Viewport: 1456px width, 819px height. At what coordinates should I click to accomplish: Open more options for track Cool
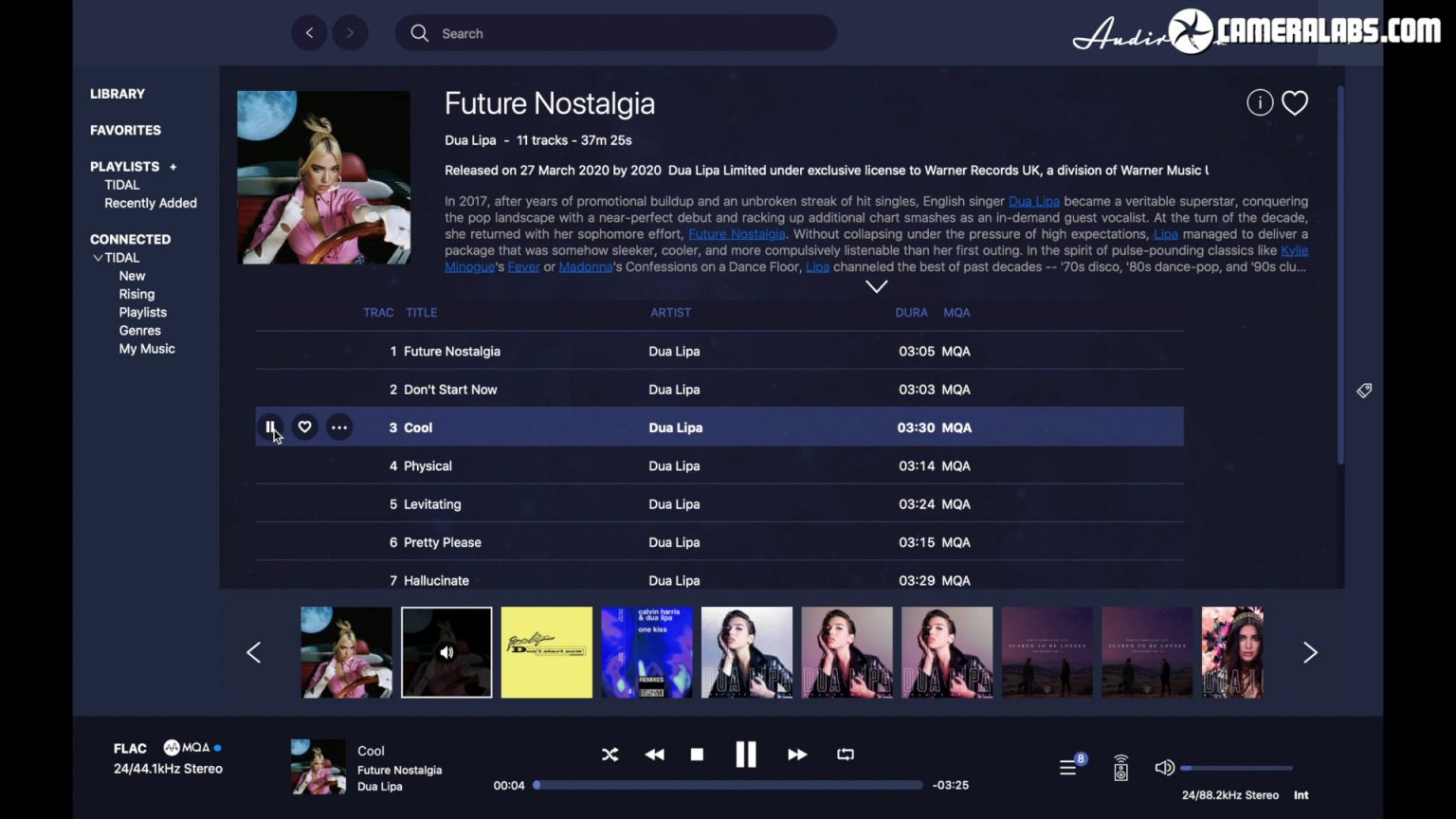(339, 428)
